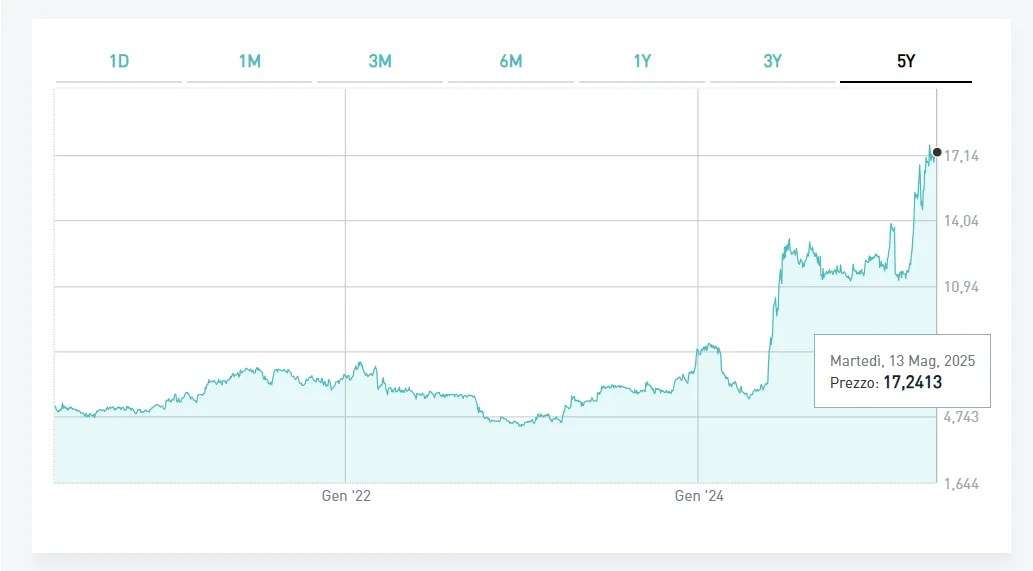Choose the 1Y chart range tab
Screen dimensions: 1033x571
[x=642, y=61]
